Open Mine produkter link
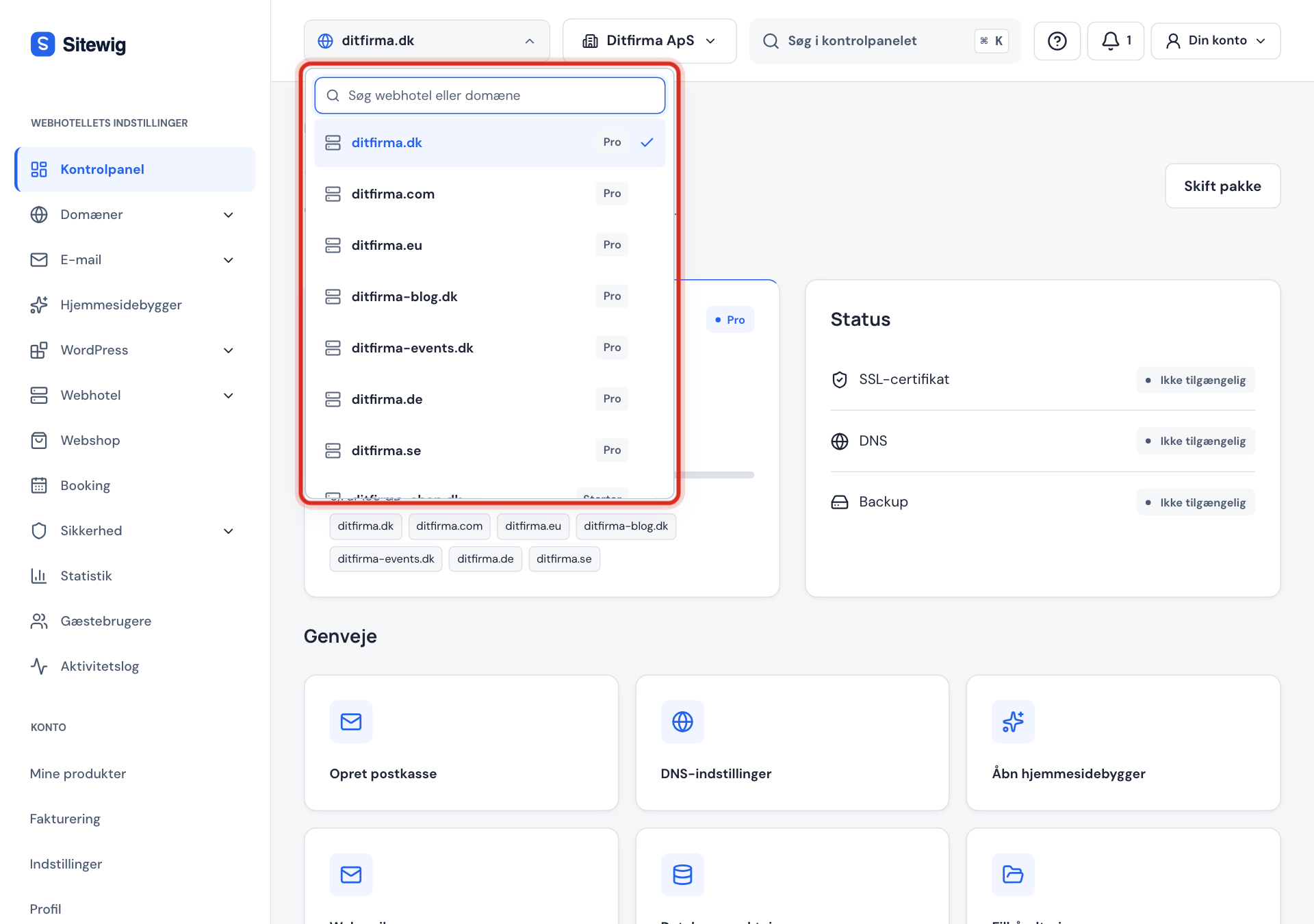This screenshot has height=924, width=1314. pyautogui.click(x=78, y=773)
